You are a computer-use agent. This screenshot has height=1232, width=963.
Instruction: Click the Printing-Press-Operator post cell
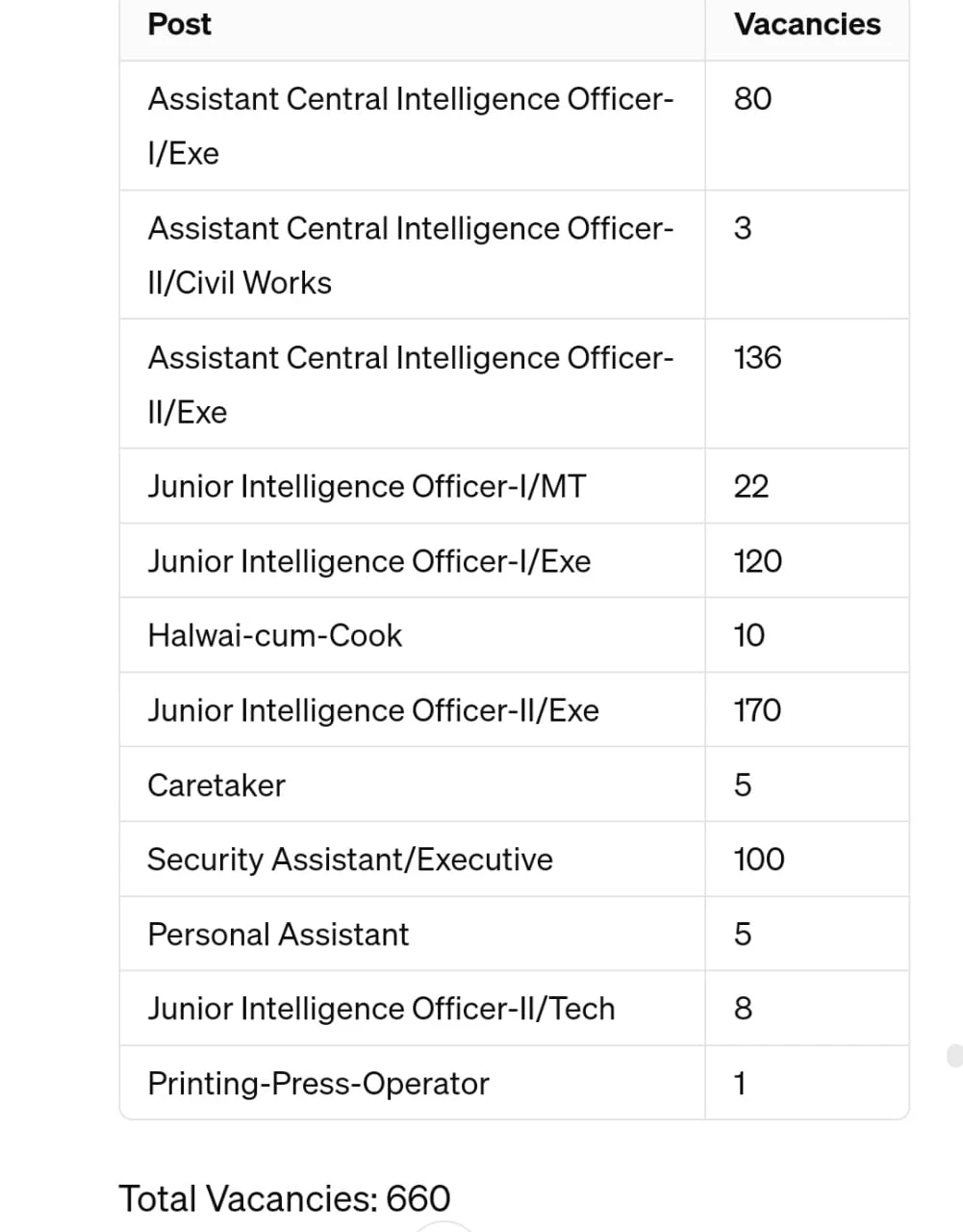[x=317, y=1084]
